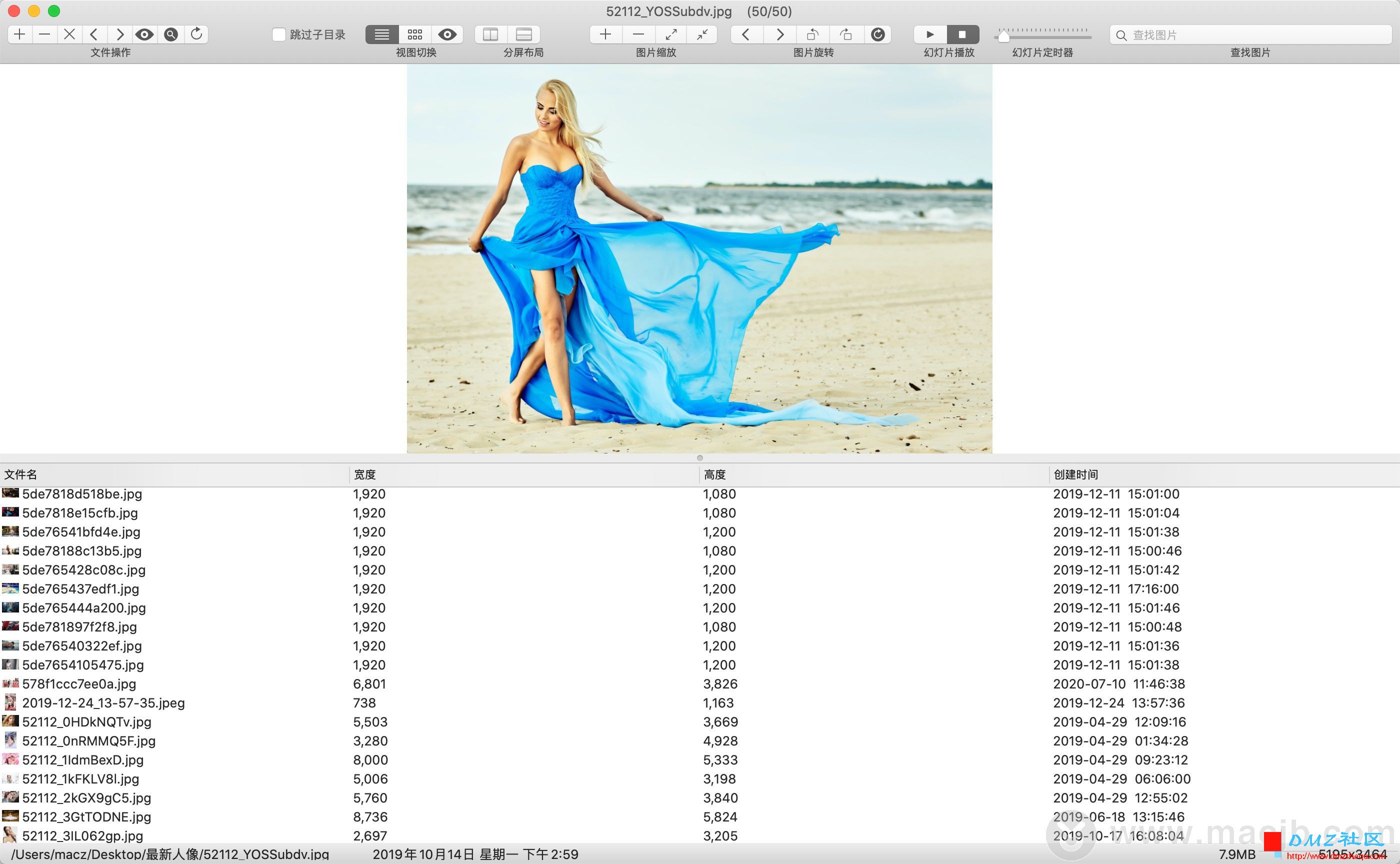Viewport: 1400px width, 864px height.
Task: Expand image with outward arrows icon
Action: (671, 34)
